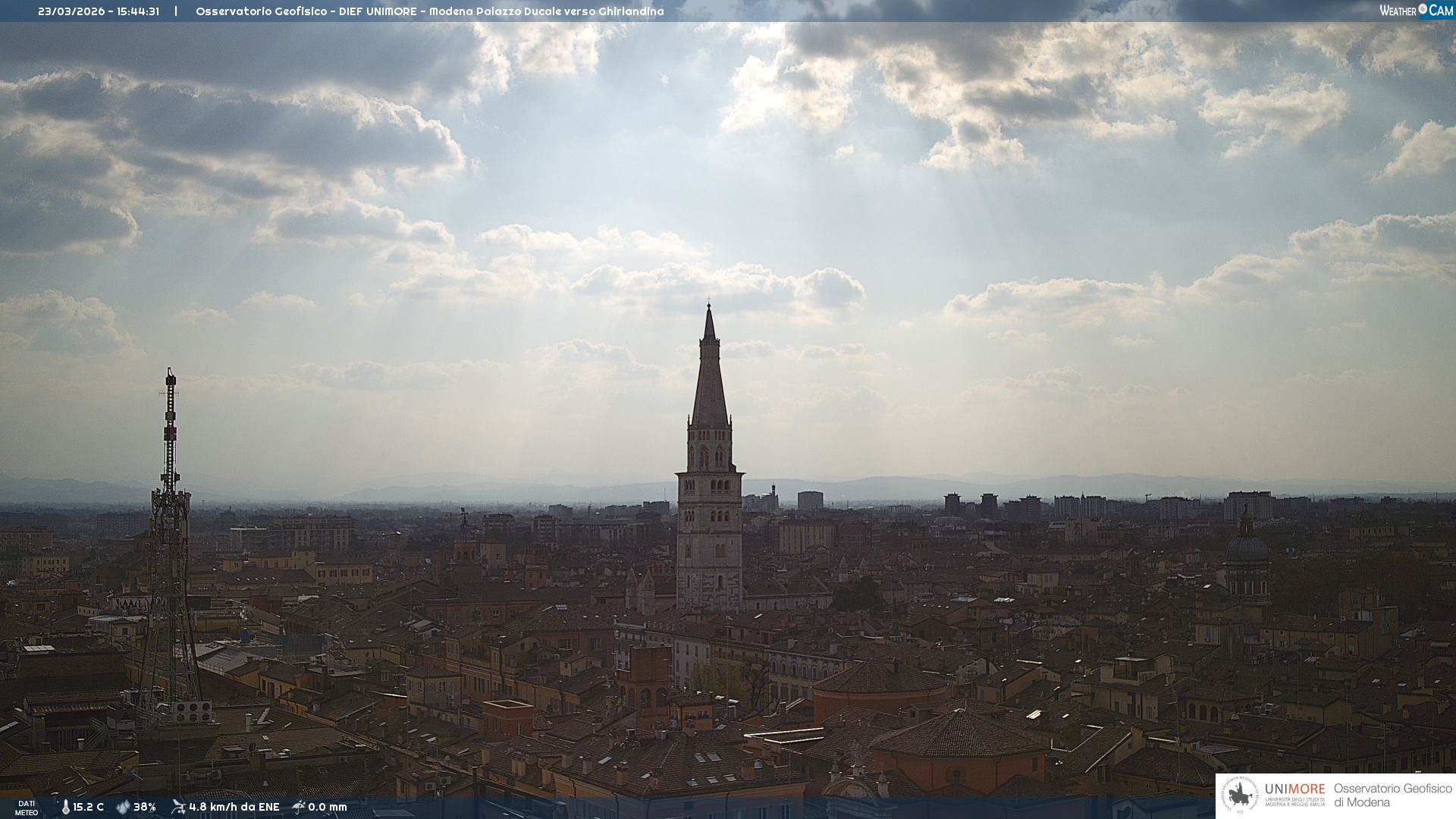This screenshot has width=1456, height=819.
Task: Click the wind anemometer icon
Action: (178, 807)
